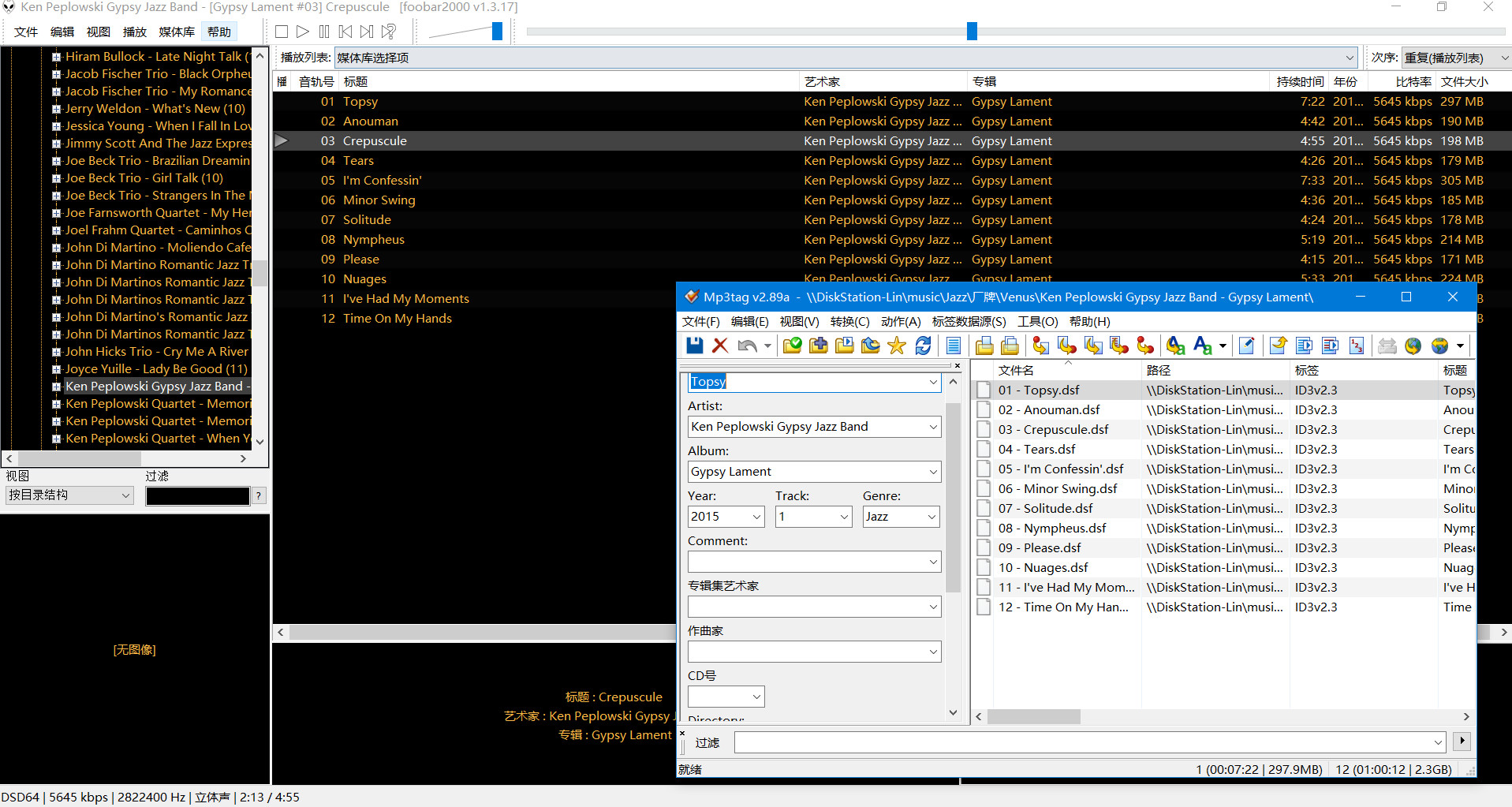This screenshot has height=807, width=1512.
Task: Click the Add directory folder icon
Action: click(819, 346)
